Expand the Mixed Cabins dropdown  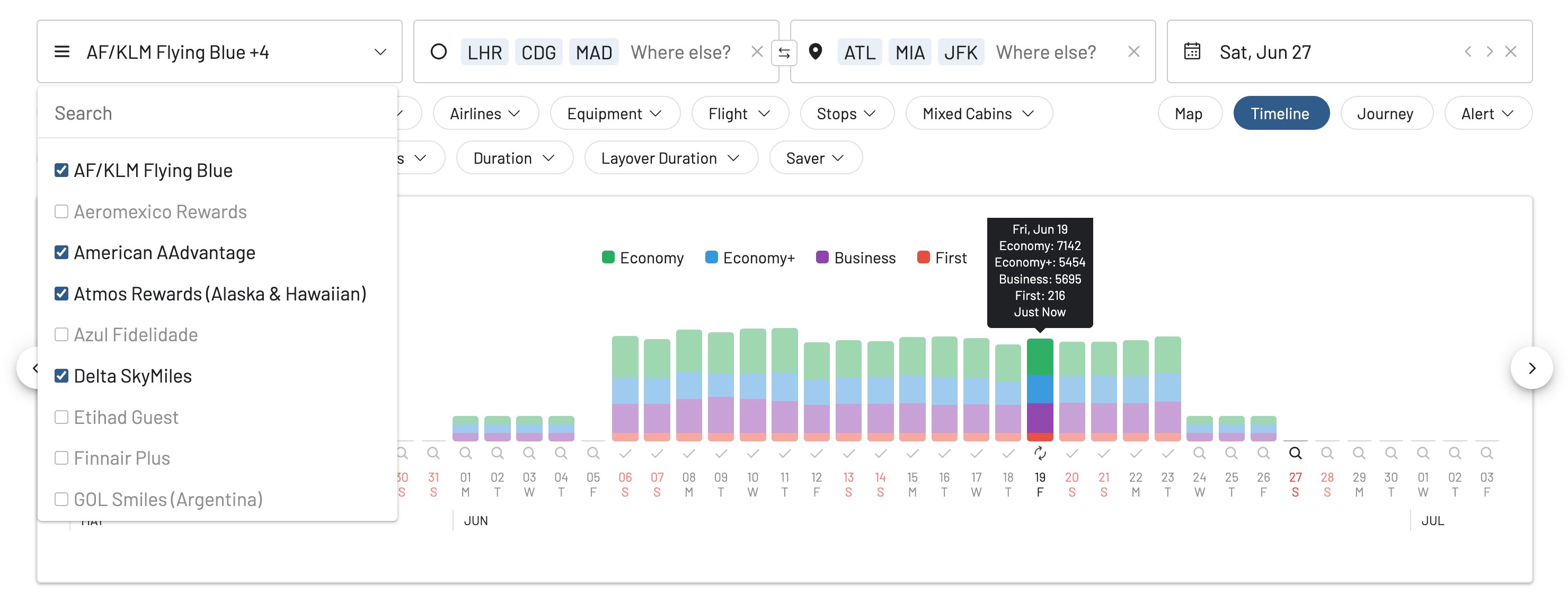978,113
